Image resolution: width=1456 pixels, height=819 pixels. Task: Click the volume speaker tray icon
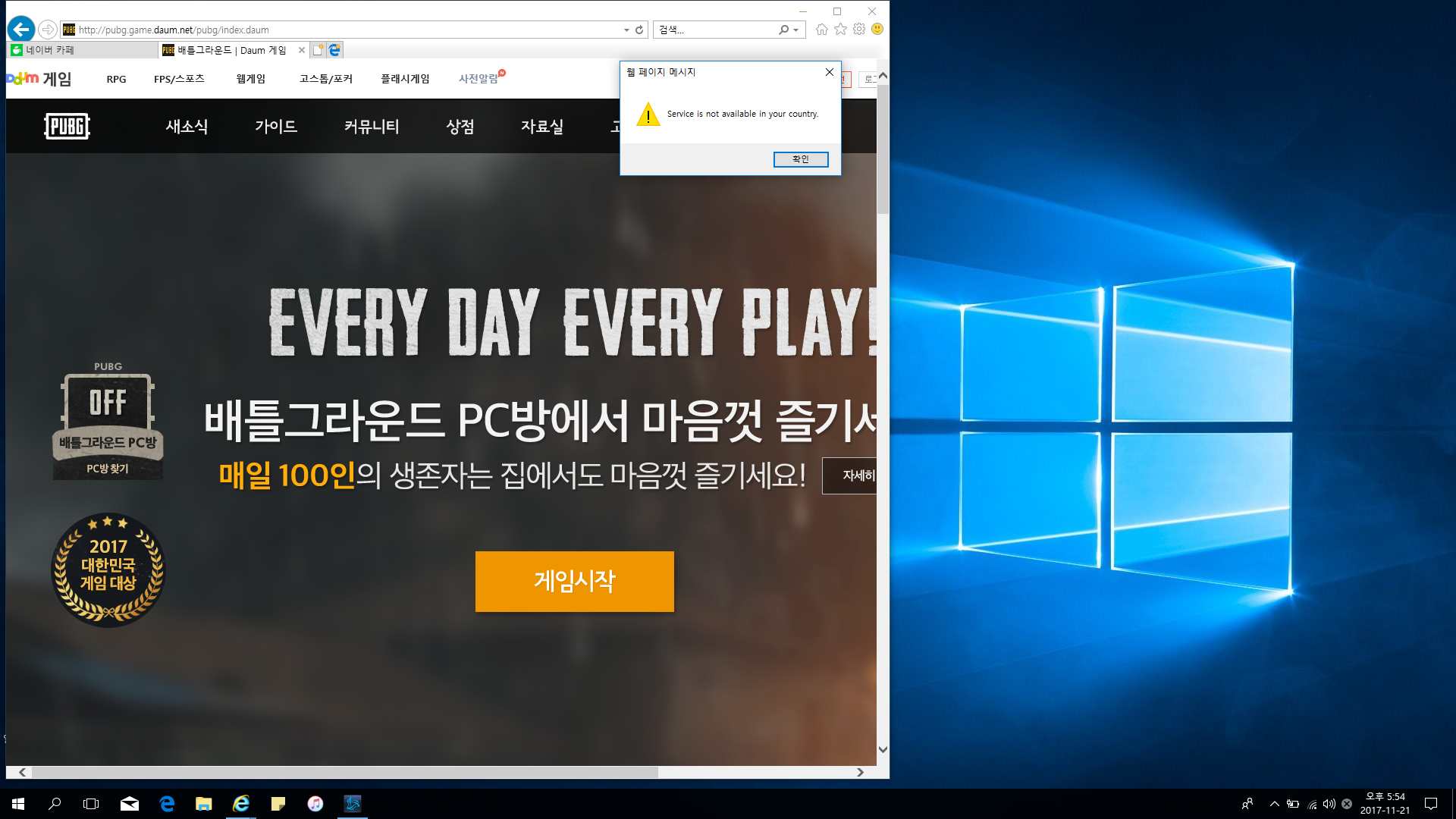click(x=1329, y=804)
